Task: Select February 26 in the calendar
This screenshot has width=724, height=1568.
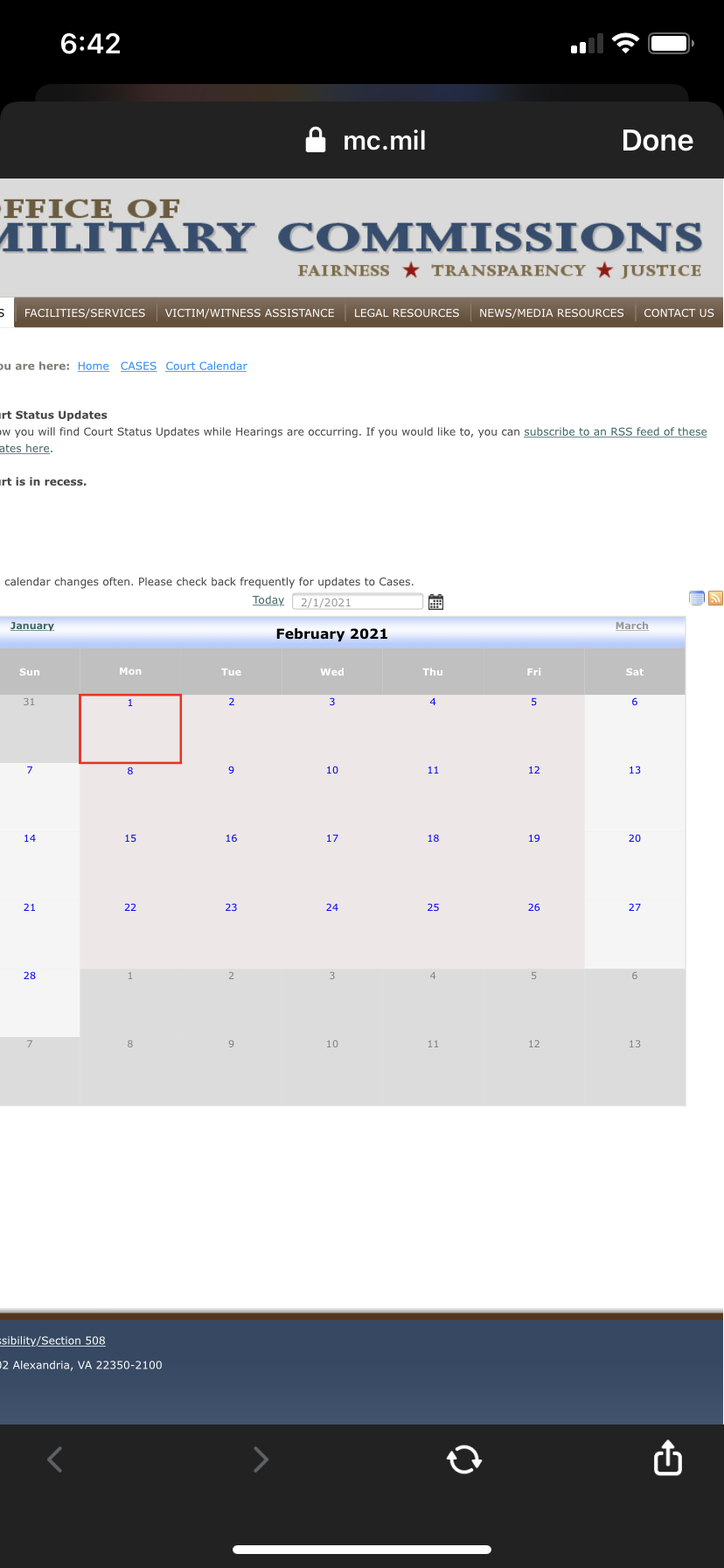Action: click(534, 907)
